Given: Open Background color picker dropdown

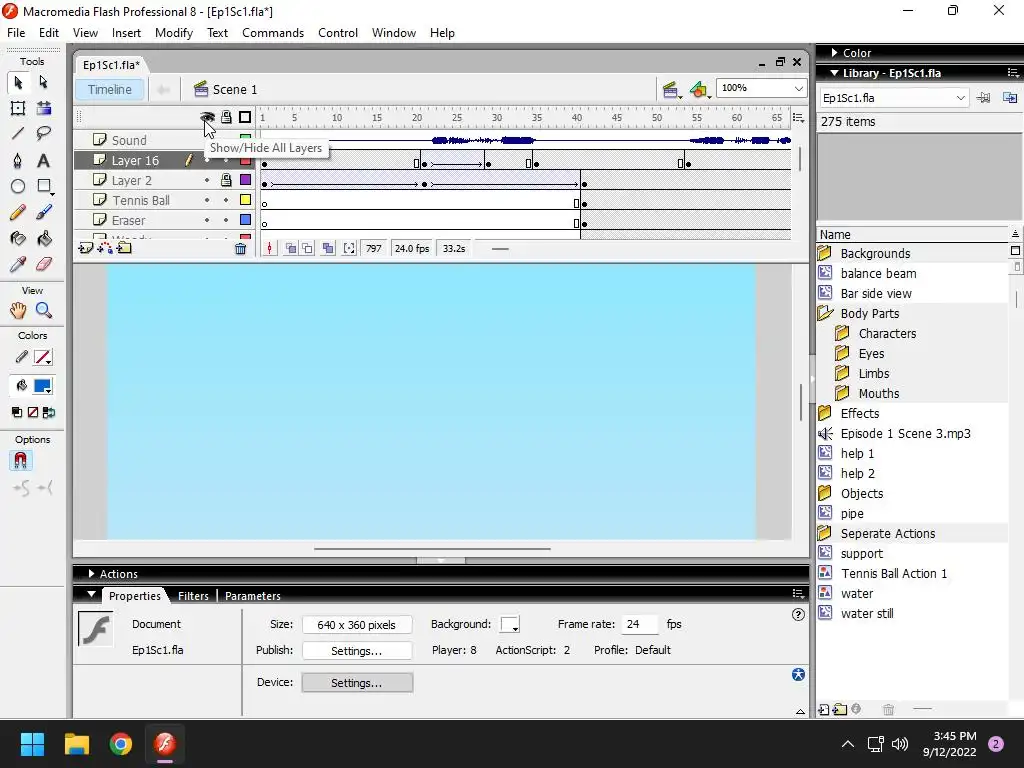Looking at the screenshot, I should tap(510, 624).
